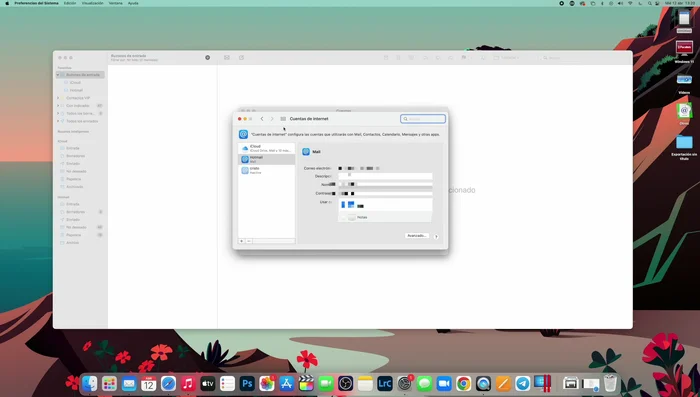Screen dimensions: 700x397
Task: Compose new message in Mail toolbar
Action: [x=242, y=58]
